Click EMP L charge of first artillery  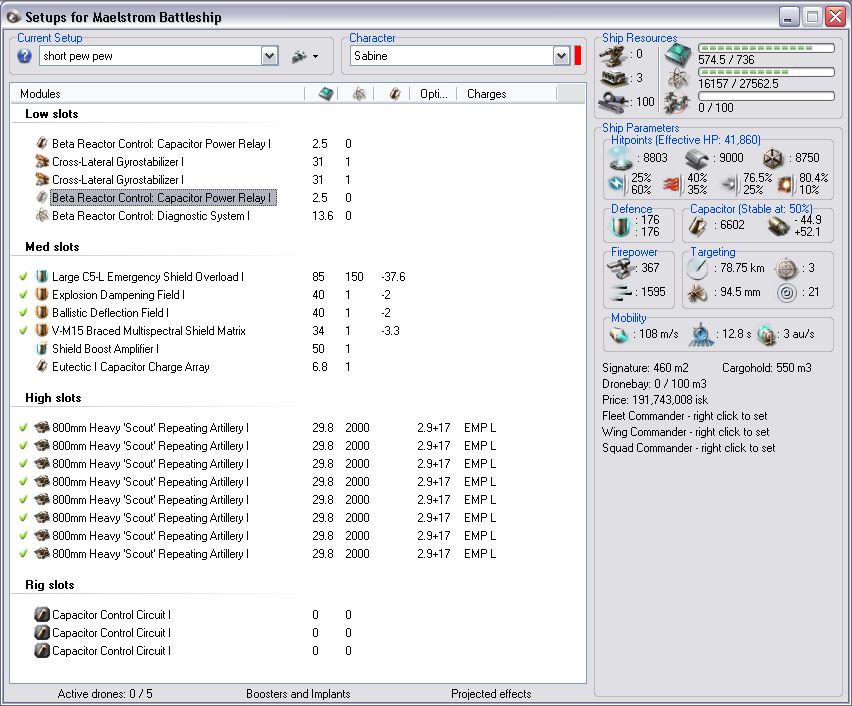pyautogui.click(x=480, y=428)
